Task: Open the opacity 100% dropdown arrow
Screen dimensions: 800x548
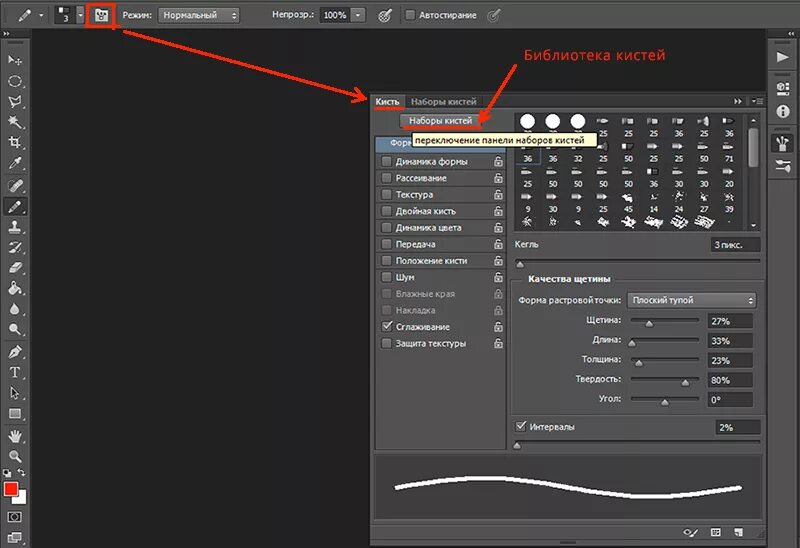Action: (358, 15)
